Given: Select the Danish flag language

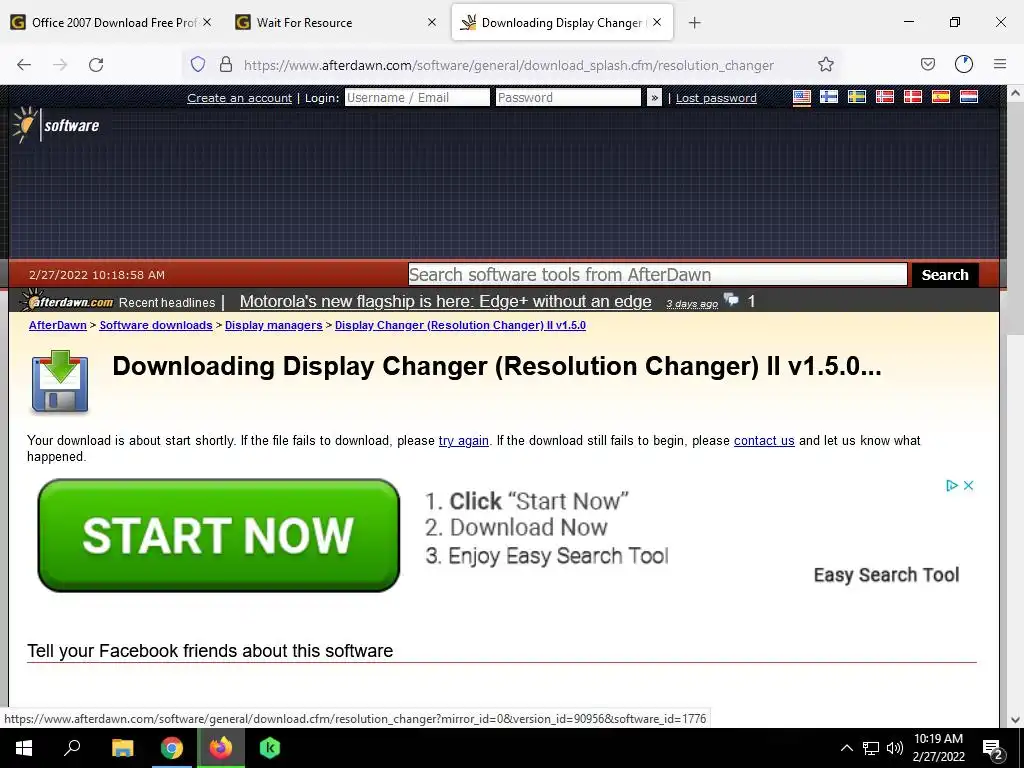Looking at the screenshot, I should tap(912, 97).
